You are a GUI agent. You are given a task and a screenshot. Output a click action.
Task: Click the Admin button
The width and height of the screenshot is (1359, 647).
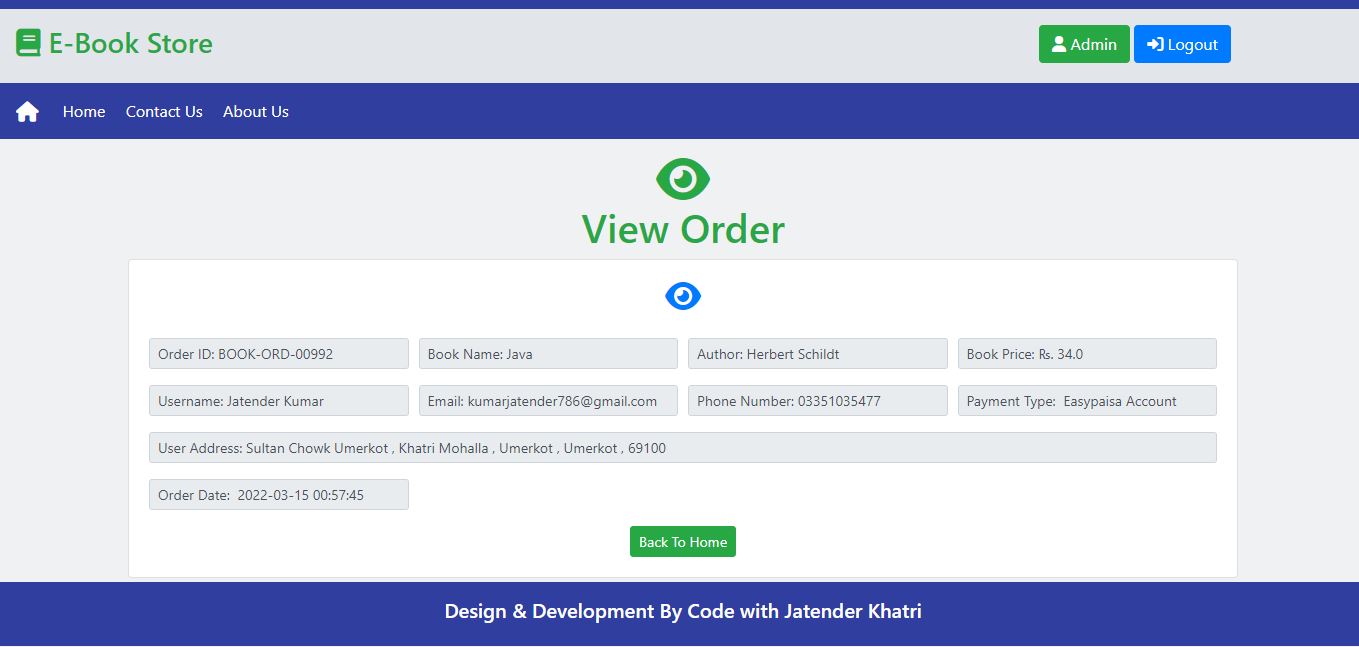(x=1084, y=44)
